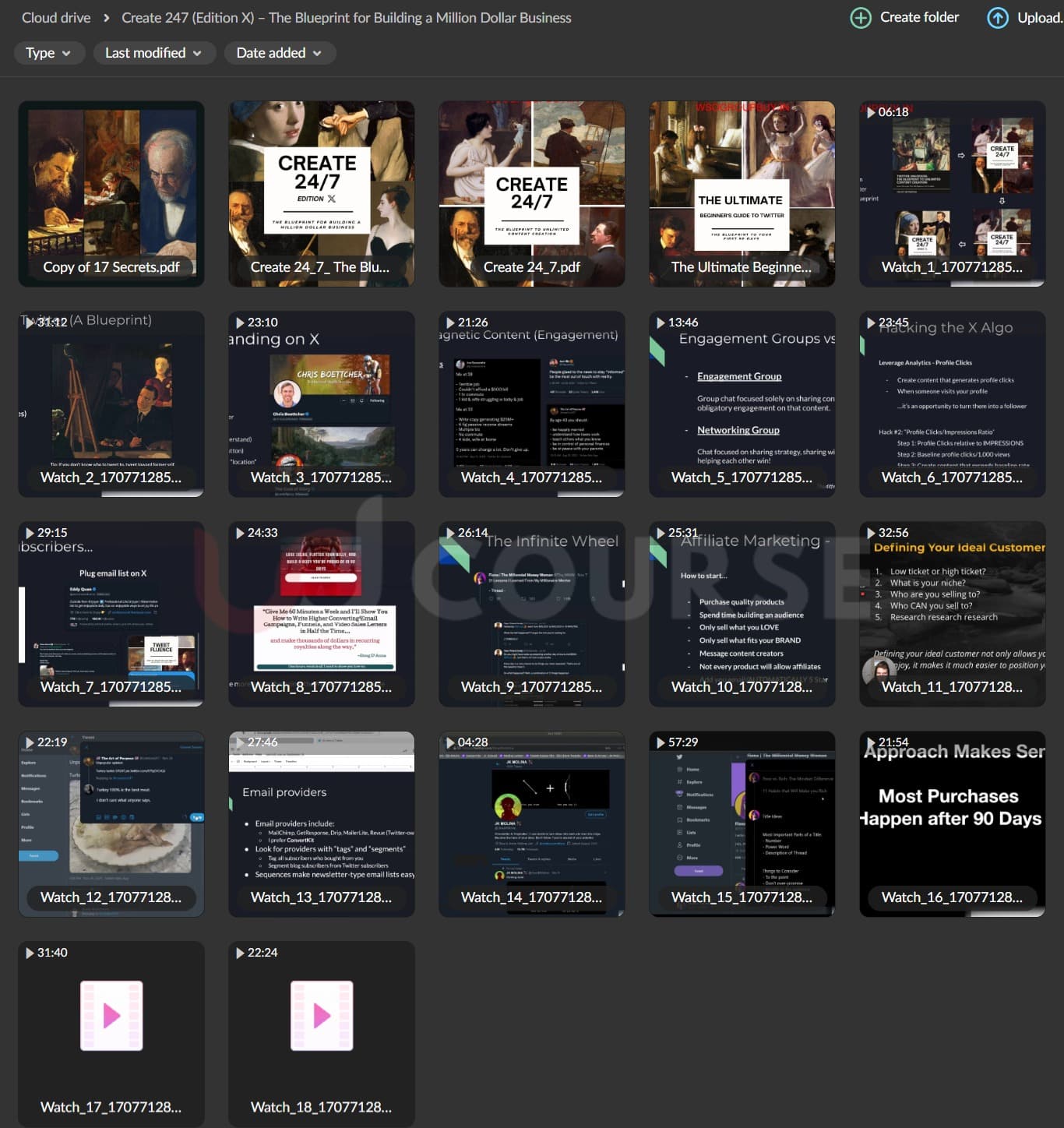Click the play icon on Watch_1 video

(871, 112)
